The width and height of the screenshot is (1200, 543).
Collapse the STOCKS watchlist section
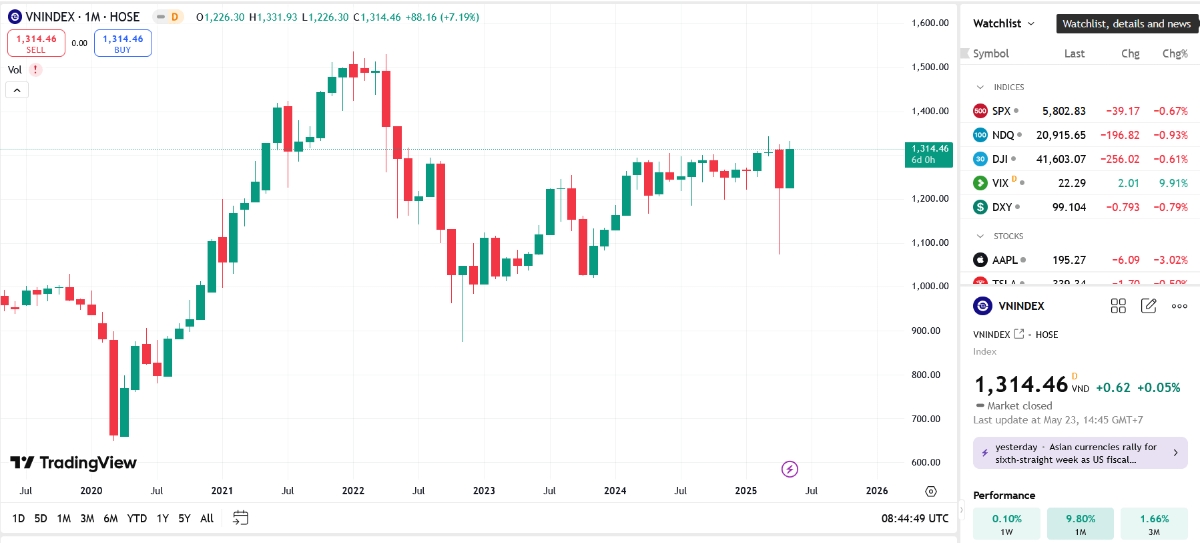point(981,236)
